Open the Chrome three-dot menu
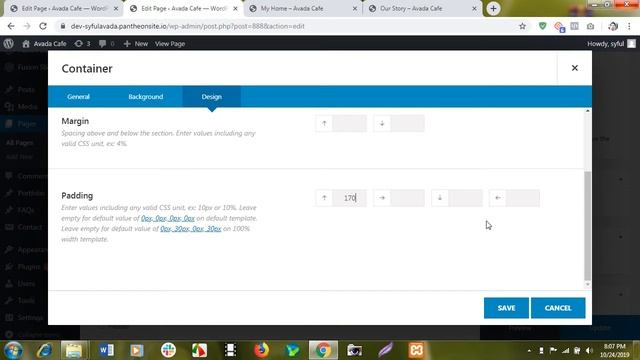This screenshot has height=360, width=640. [x=629, y=26]
